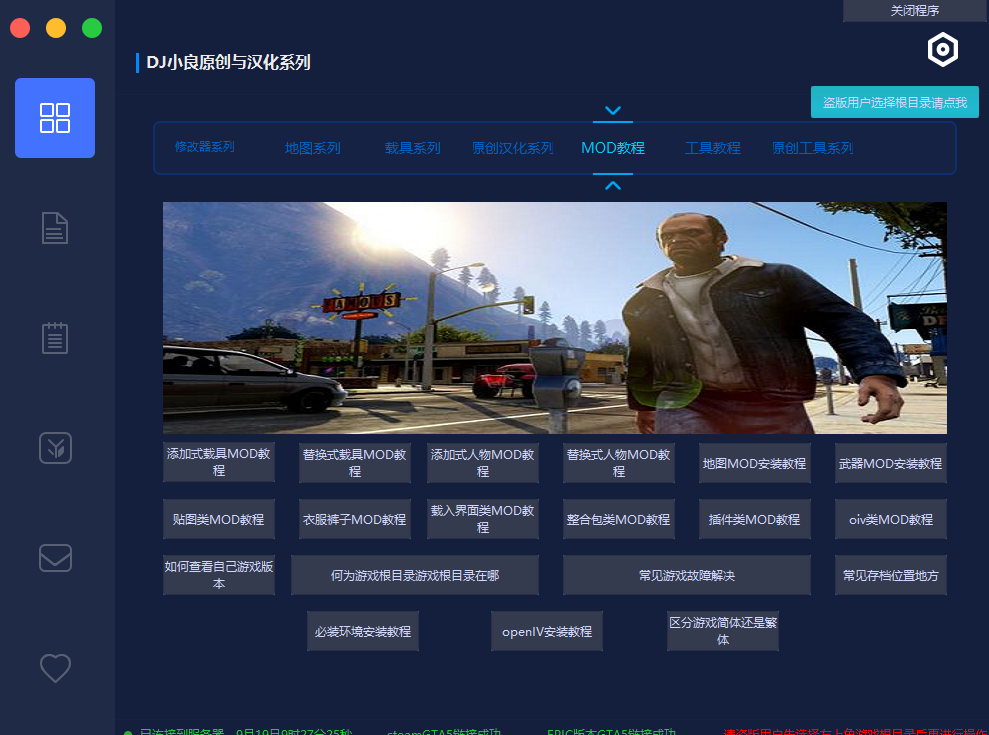Click the heart favorites sidebar icon

[x=55, y=667]
